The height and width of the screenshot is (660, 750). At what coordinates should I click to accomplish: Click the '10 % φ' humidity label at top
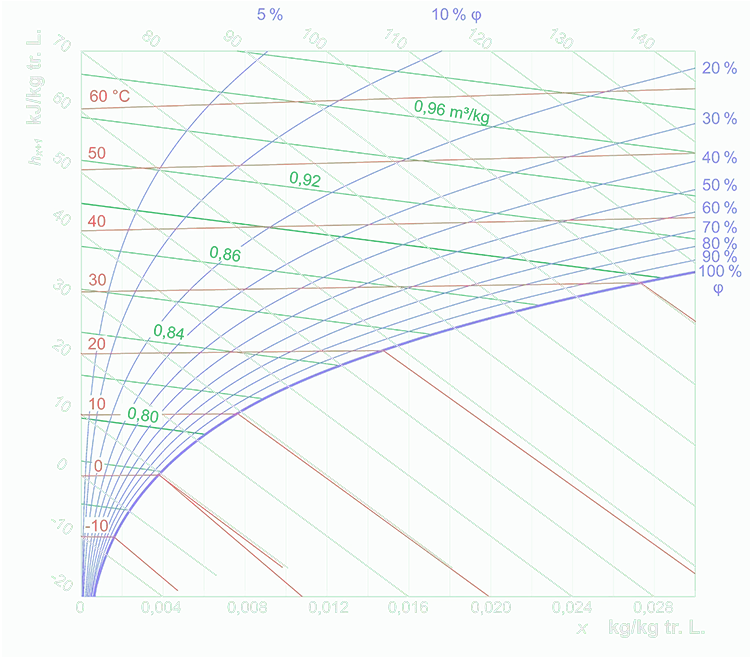coord(456,15)
